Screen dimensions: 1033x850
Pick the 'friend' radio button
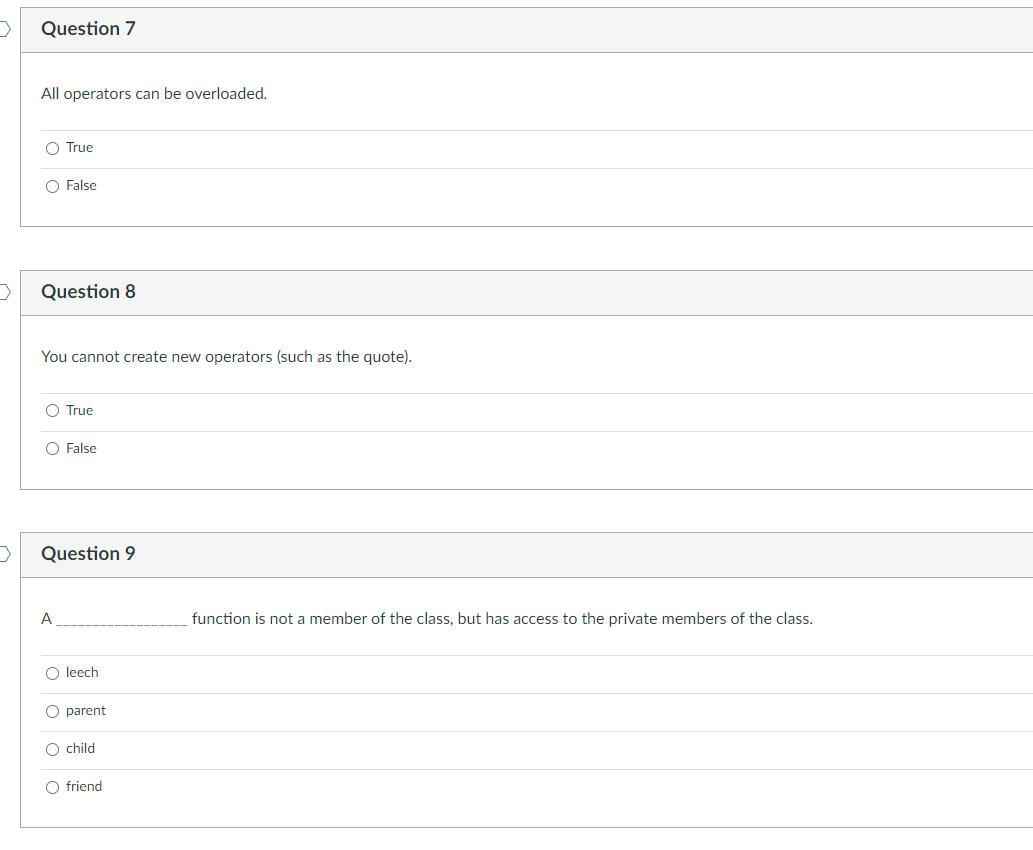point(52,787)
